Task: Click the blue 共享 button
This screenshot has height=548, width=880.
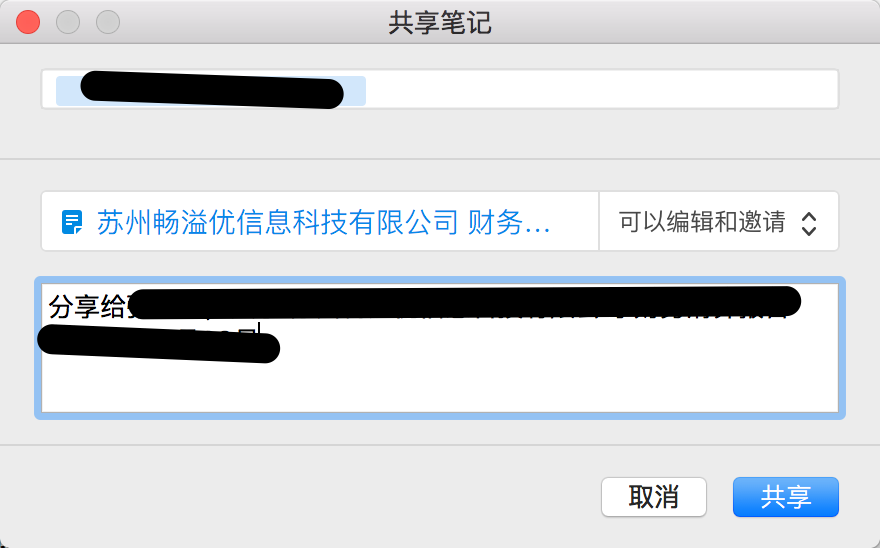Action: pos(786,497)
